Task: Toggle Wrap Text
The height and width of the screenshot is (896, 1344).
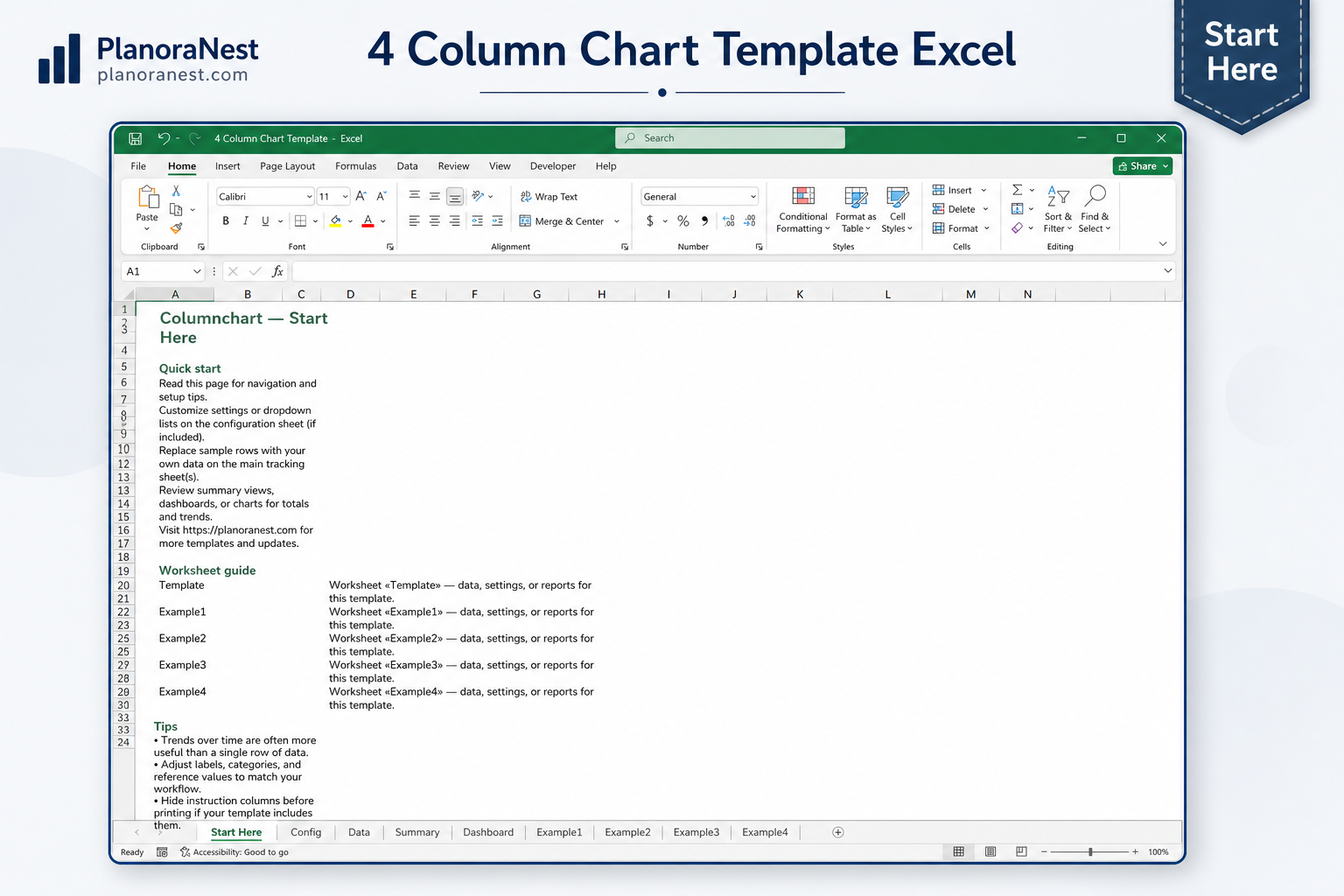Action: tap(549, 197)
